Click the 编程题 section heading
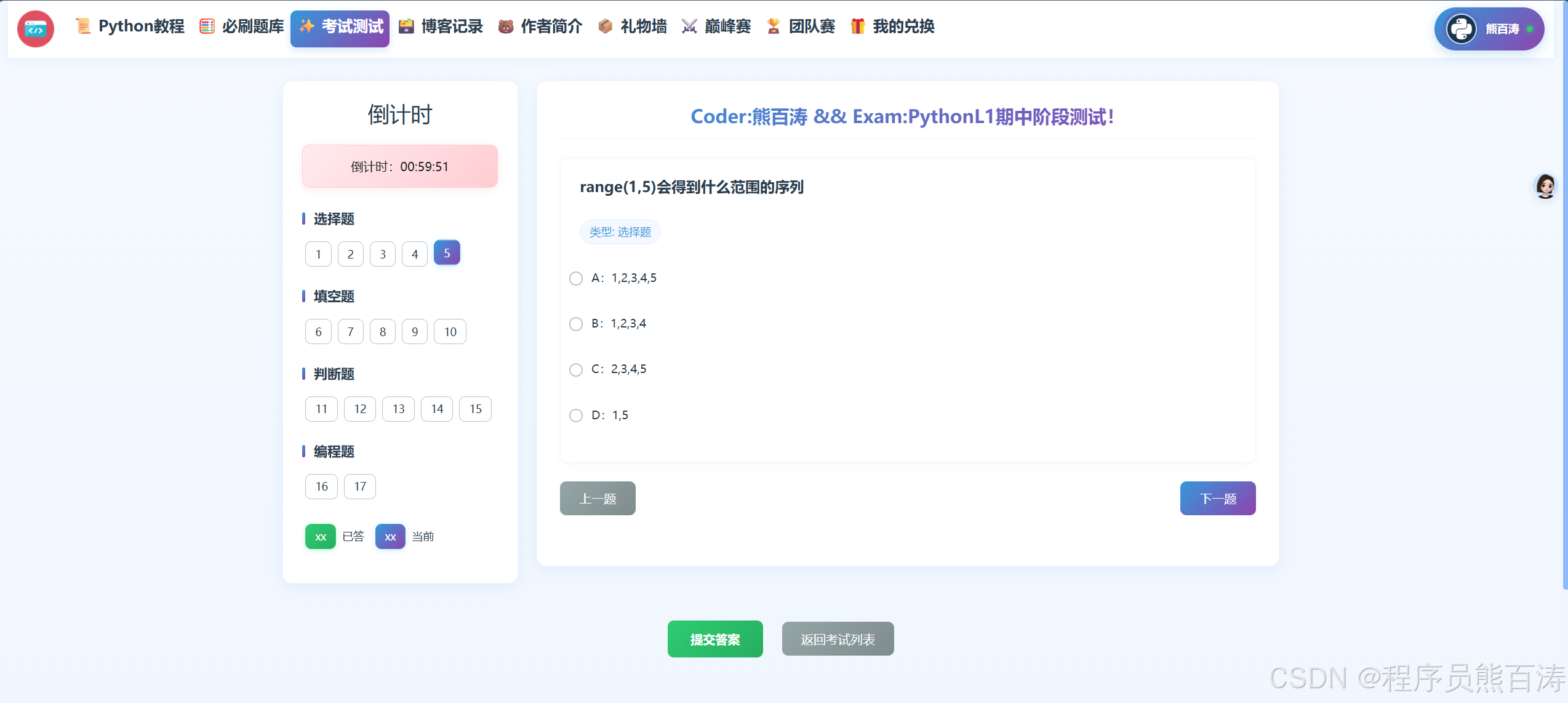This screenshot has width=1568, height=703. (x=334, y=451)
